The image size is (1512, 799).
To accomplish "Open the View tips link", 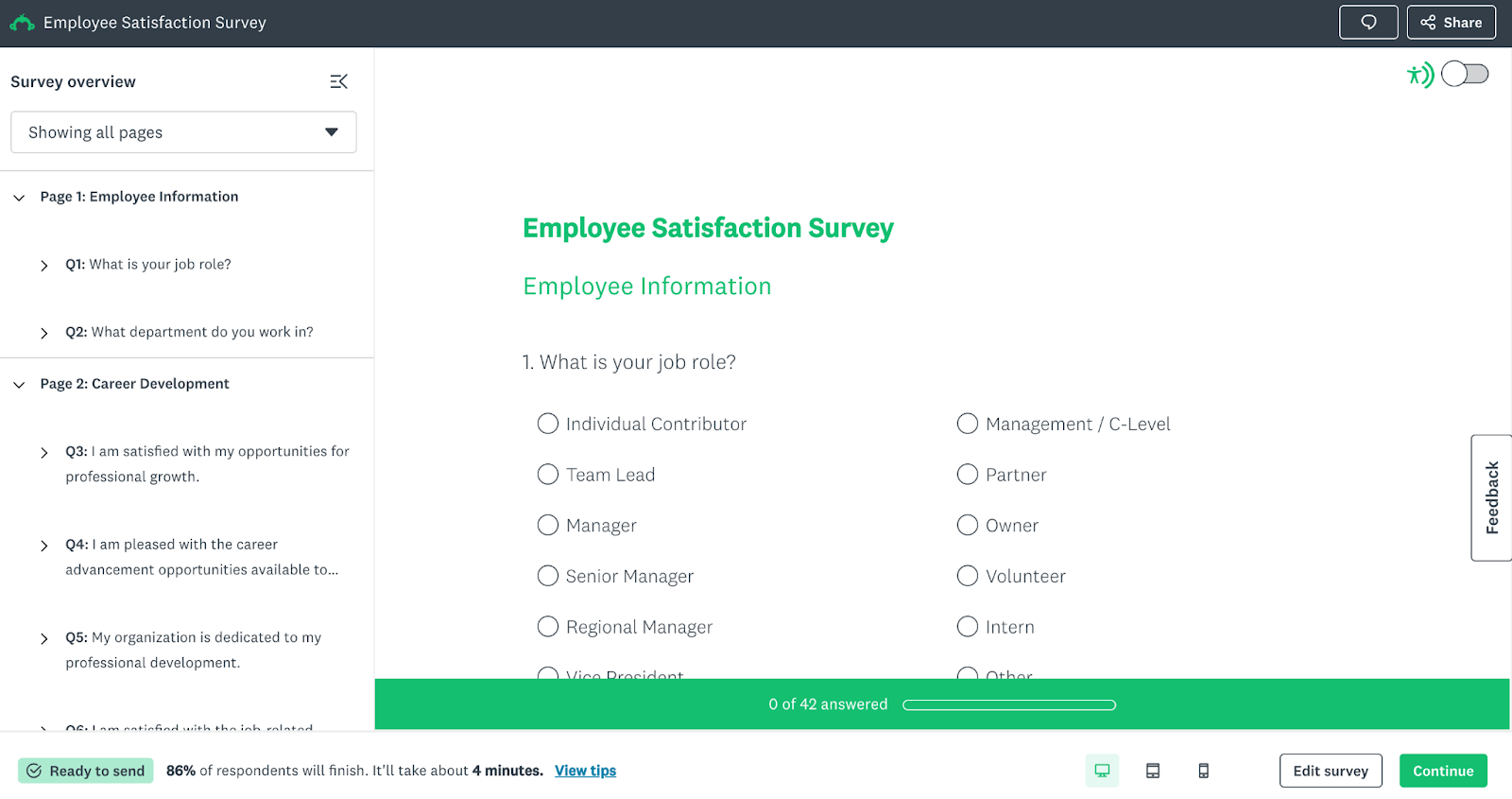I will coord(584,771).
